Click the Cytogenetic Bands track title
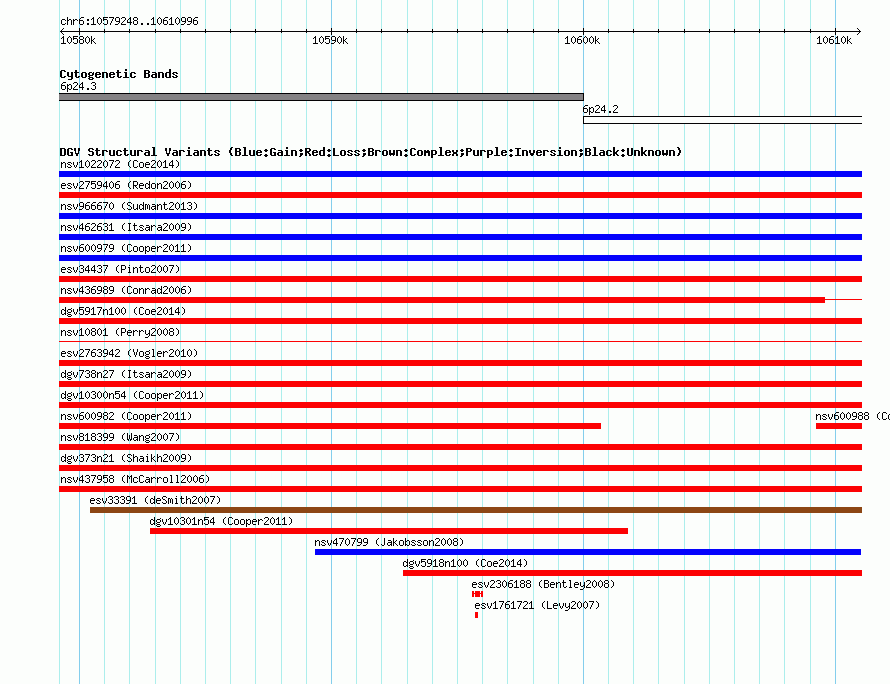 click(x=119, y=74)
